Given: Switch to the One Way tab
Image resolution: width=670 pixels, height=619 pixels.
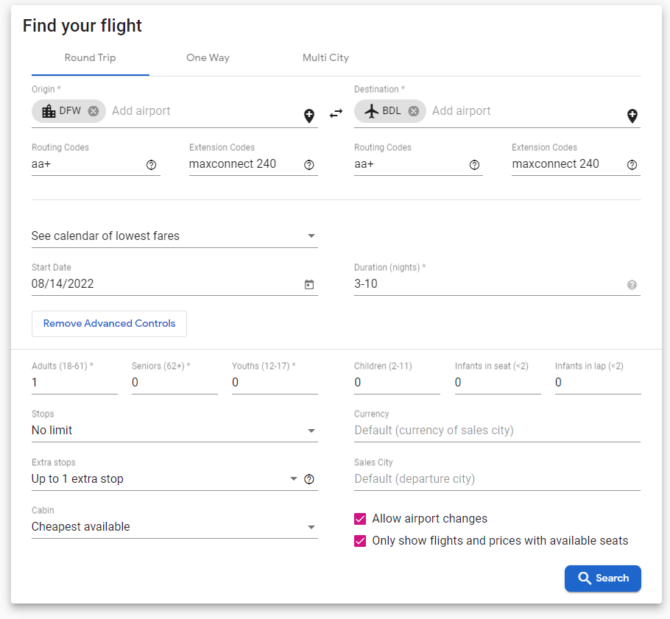Looking at the screenshot, I should tap(208, 58).
